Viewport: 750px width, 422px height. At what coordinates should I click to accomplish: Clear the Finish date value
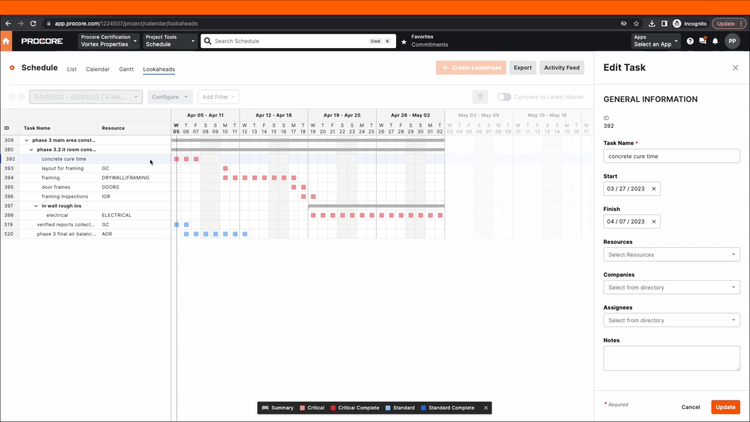pyautogui.click(x=654, y=222)
